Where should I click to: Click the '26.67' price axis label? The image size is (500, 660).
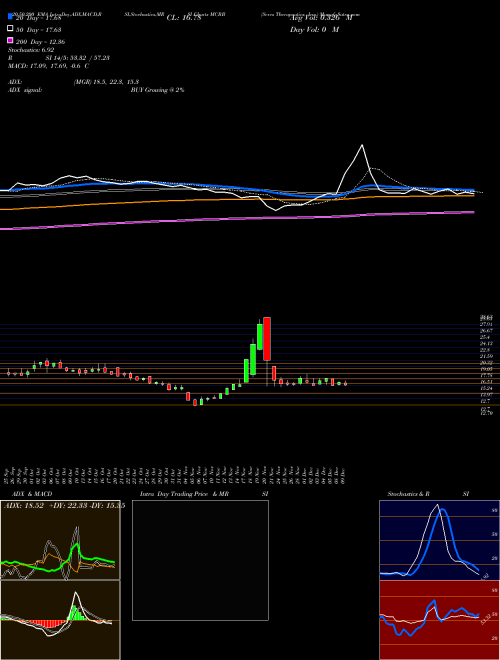coord(486,330)
